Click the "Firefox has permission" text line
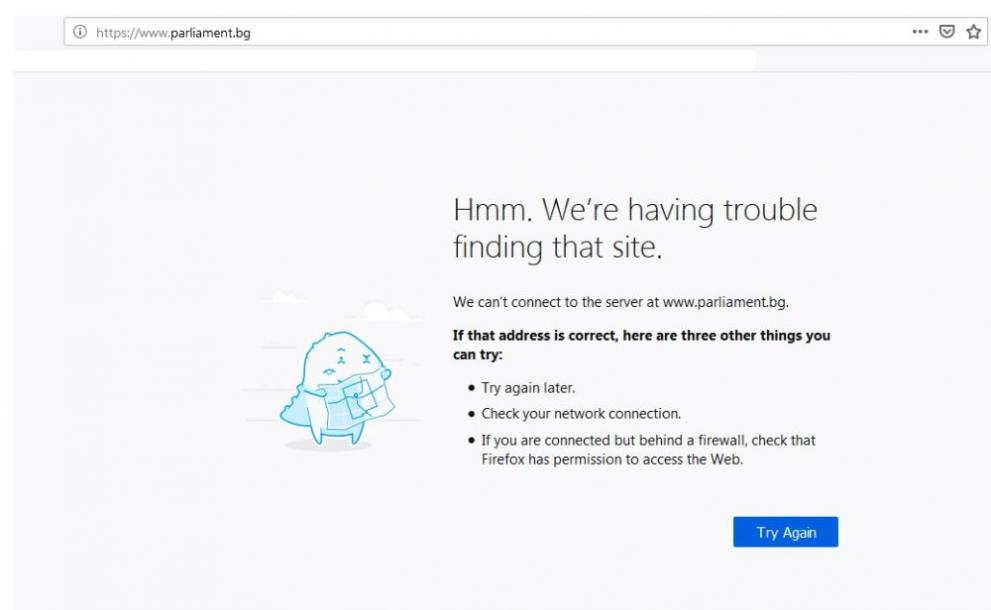Screen dimensions: 991x610 (612, 459)
